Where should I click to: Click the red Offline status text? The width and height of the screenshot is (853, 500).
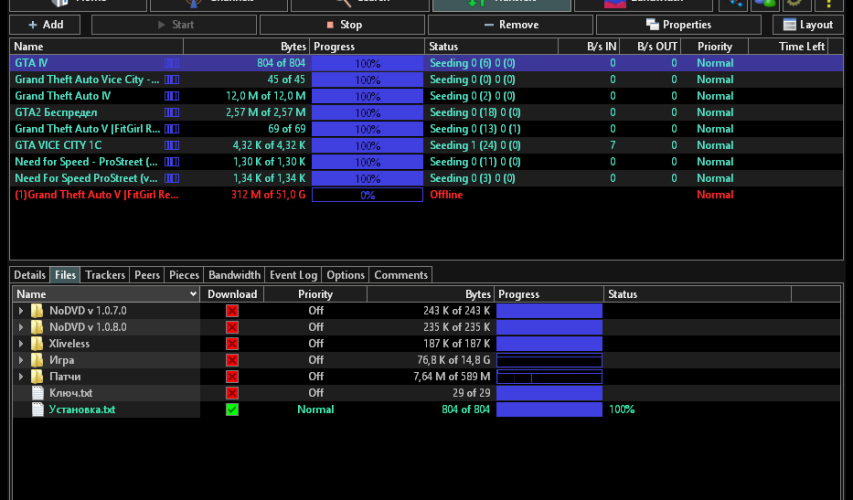tap(446, 195)
